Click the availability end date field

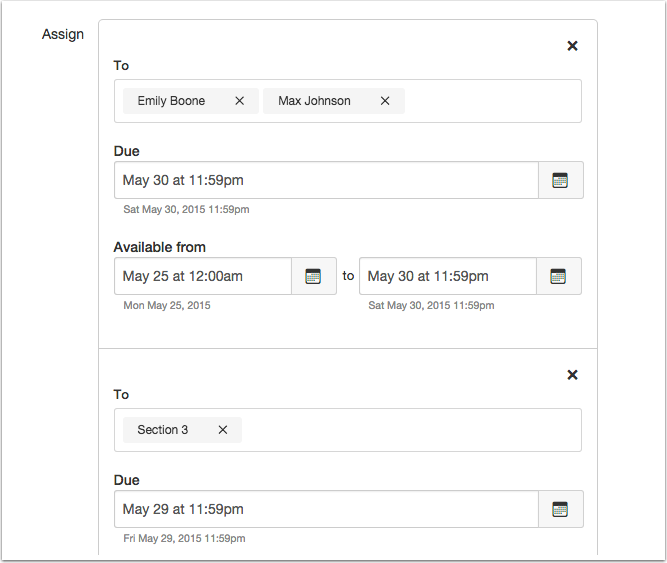point(448,276)
